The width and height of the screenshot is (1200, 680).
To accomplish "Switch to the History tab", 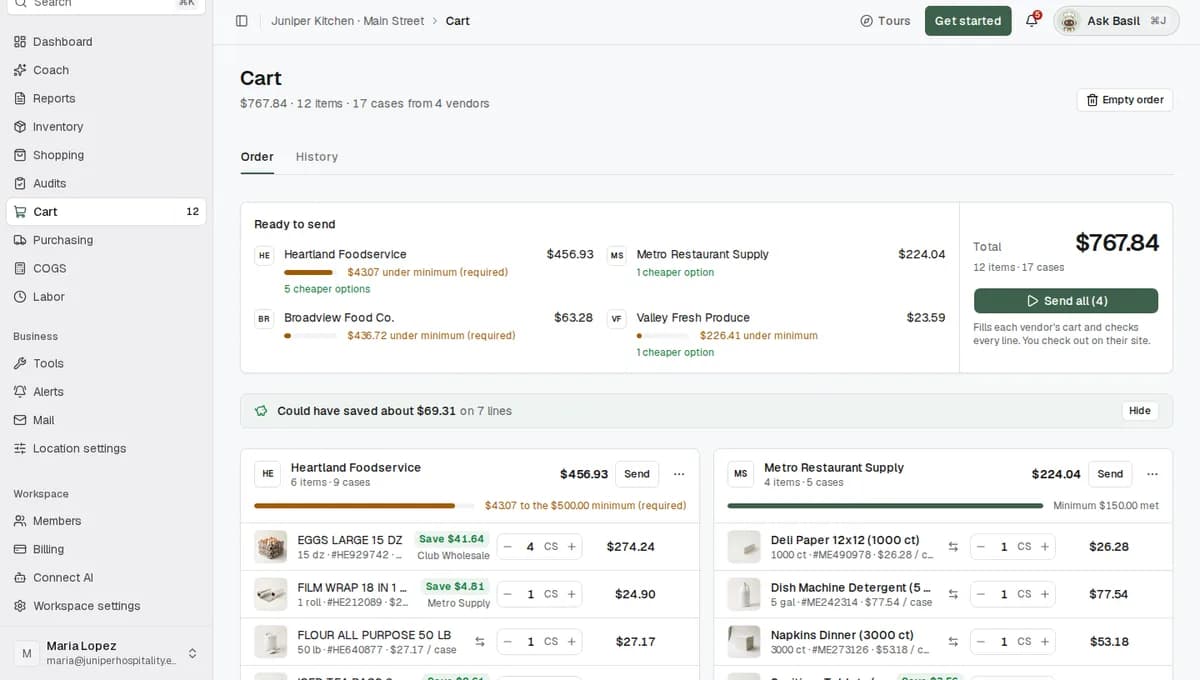I will point(317,157).
